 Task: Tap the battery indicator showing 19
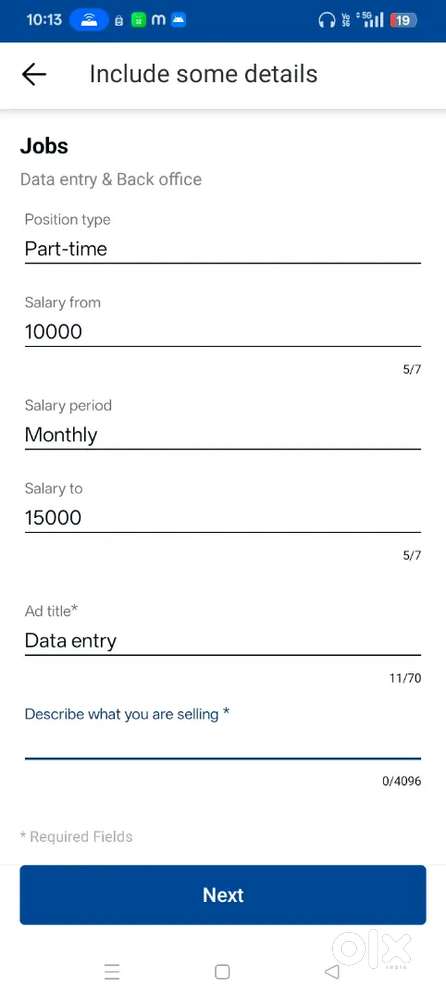pos(403,20)
